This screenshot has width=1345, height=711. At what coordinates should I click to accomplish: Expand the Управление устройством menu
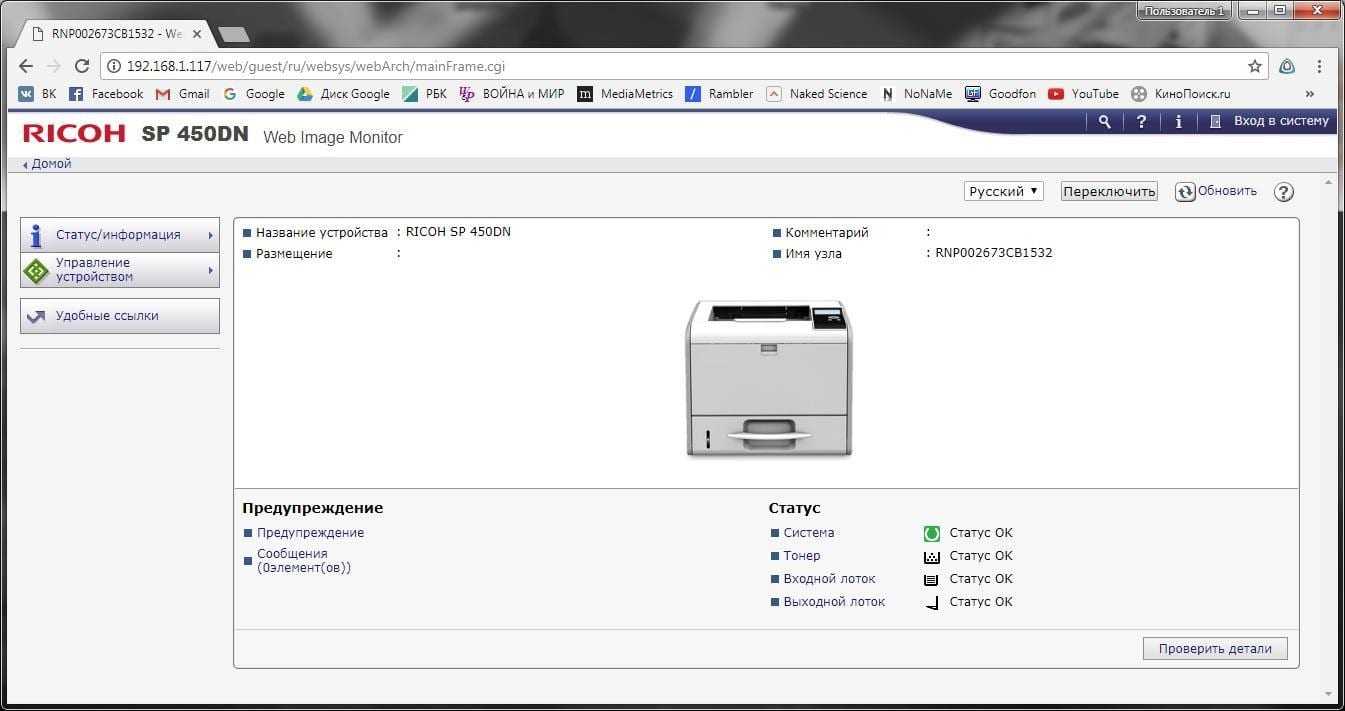[x=120, y=270]
